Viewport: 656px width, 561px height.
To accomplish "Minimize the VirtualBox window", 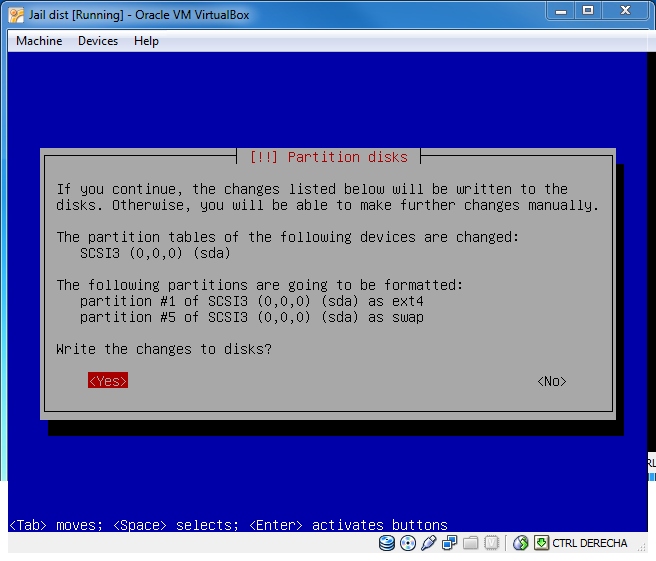I will [561, 11].
